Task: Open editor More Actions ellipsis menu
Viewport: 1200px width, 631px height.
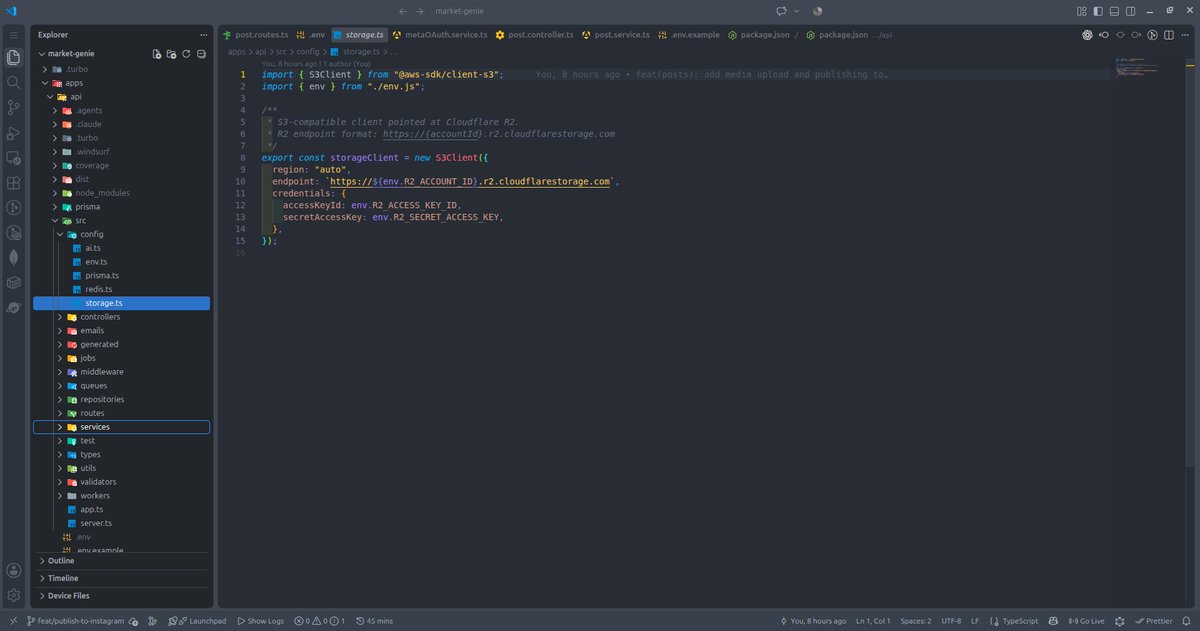Action: point(1185,34)
